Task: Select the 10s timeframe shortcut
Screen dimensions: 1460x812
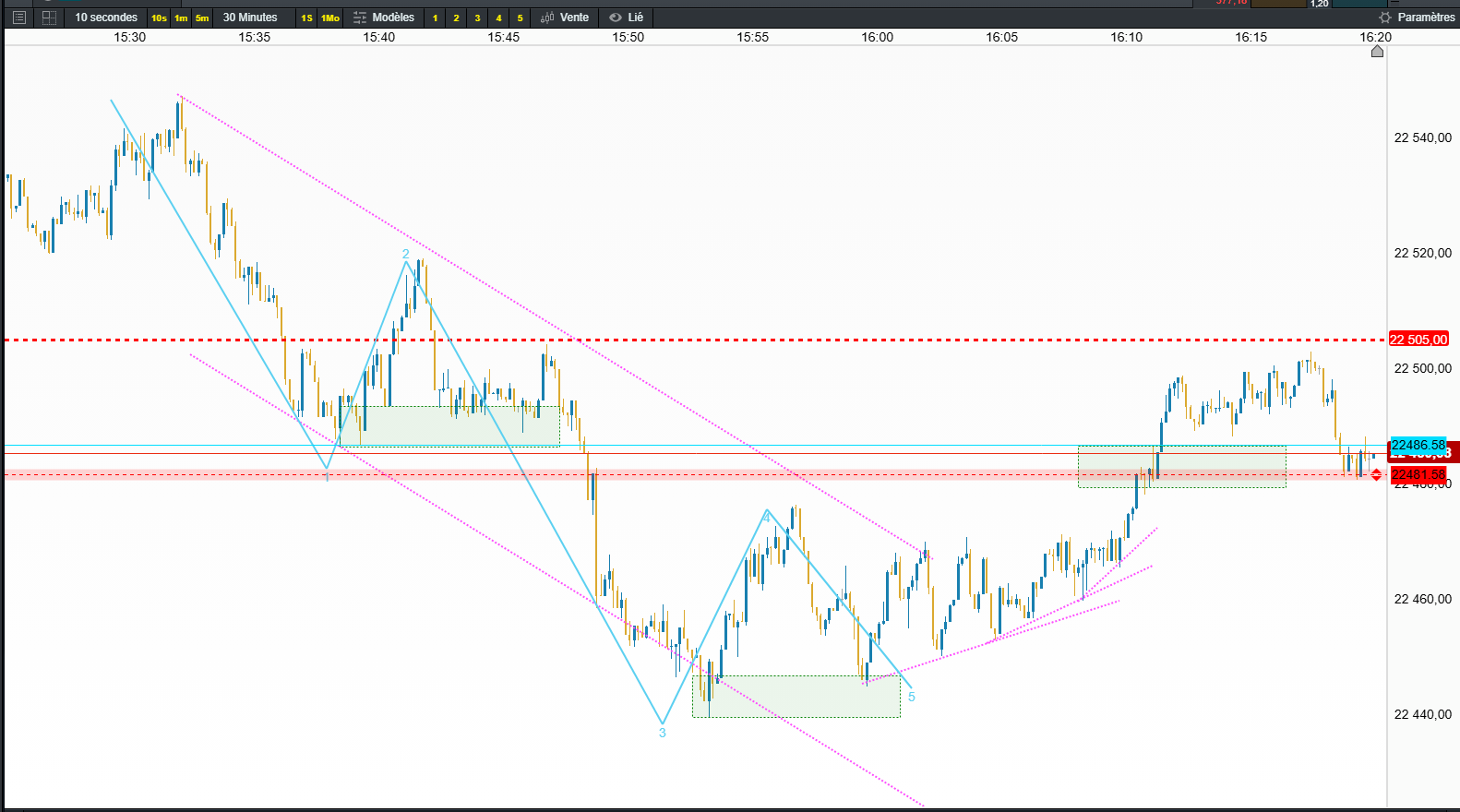Action: click(160, 18)
